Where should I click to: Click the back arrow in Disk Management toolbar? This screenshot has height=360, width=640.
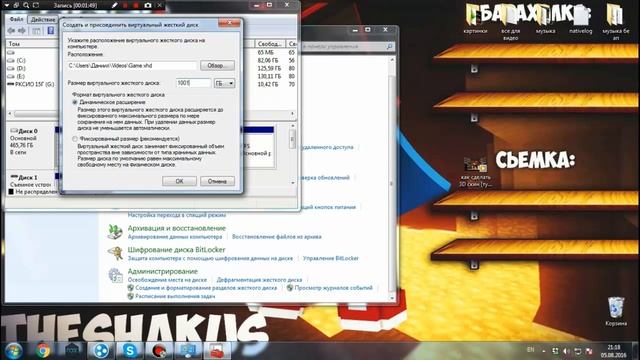[x=11, y=31]
